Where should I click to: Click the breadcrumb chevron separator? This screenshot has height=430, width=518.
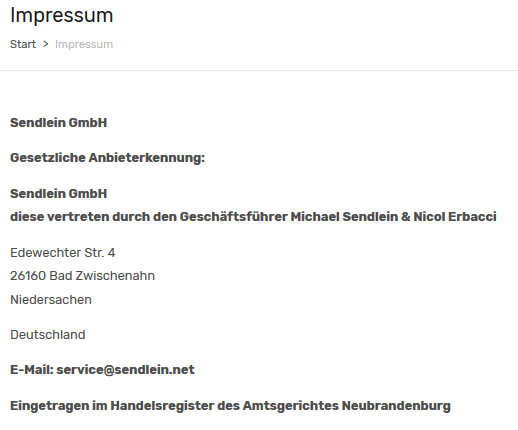pyautogui.click(x=46, y=44)
